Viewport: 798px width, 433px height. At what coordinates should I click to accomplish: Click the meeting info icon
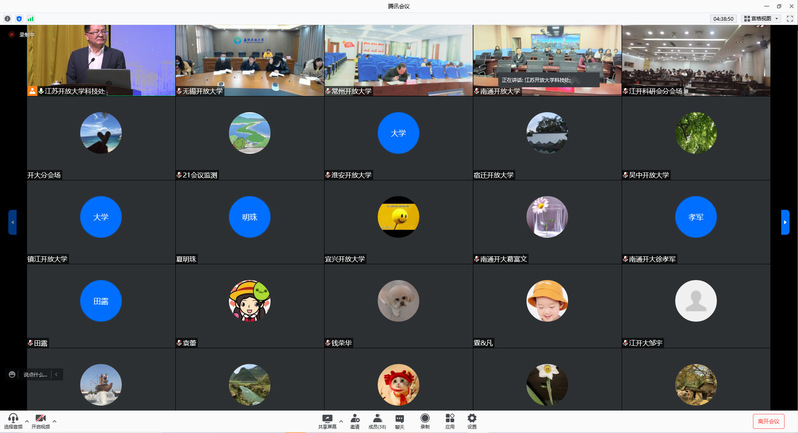click(9, 18)
